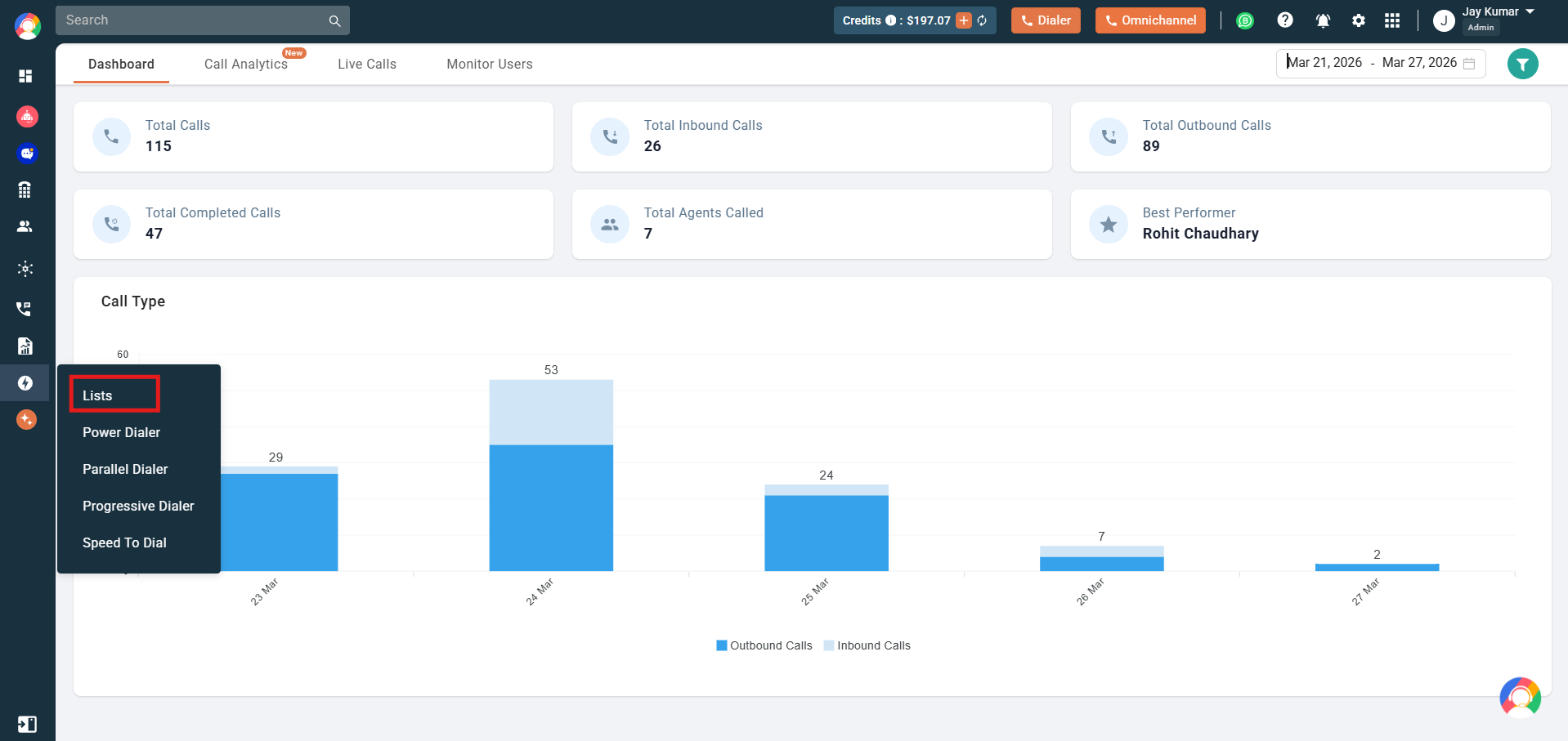Switch to the Live Calls tab
Image resolution: width=1568 pixels, height=741 pixels.
367,64
